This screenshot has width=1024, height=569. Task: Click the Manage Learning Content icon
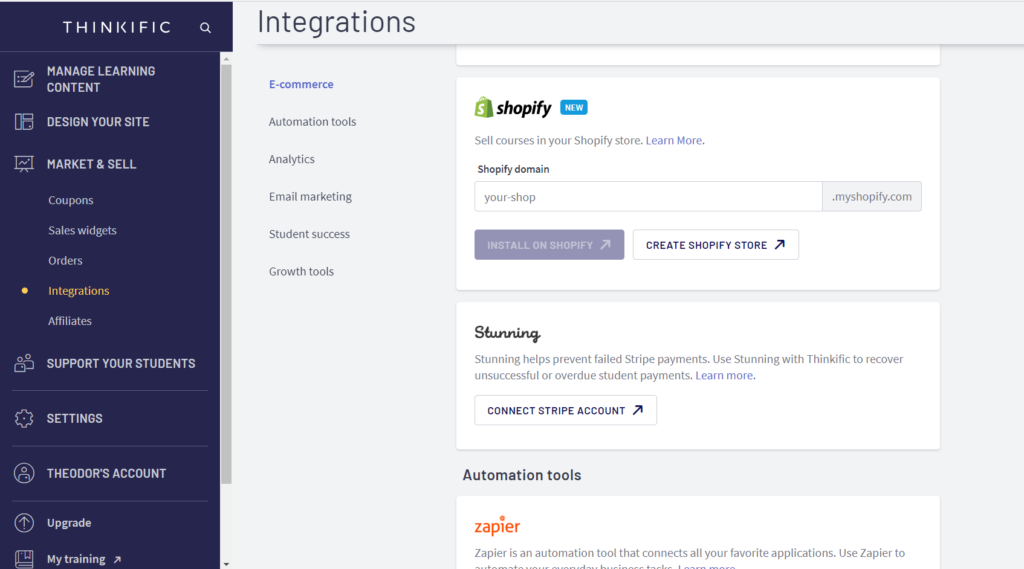(24, 79)
